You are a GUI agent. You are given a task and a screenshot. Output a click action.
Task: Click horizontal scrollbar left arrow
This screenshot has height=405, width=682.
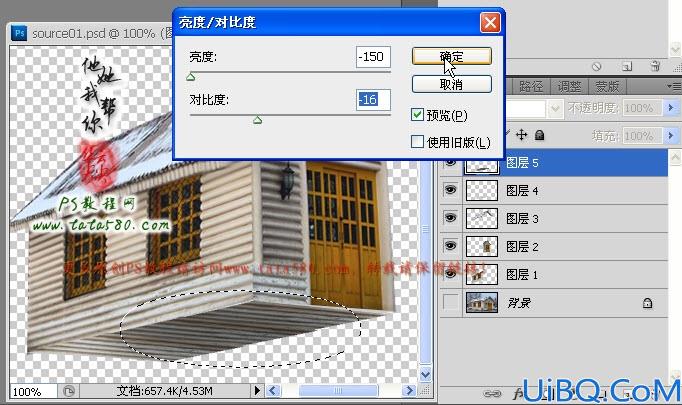pyautogui.click(x=273, y=391)
